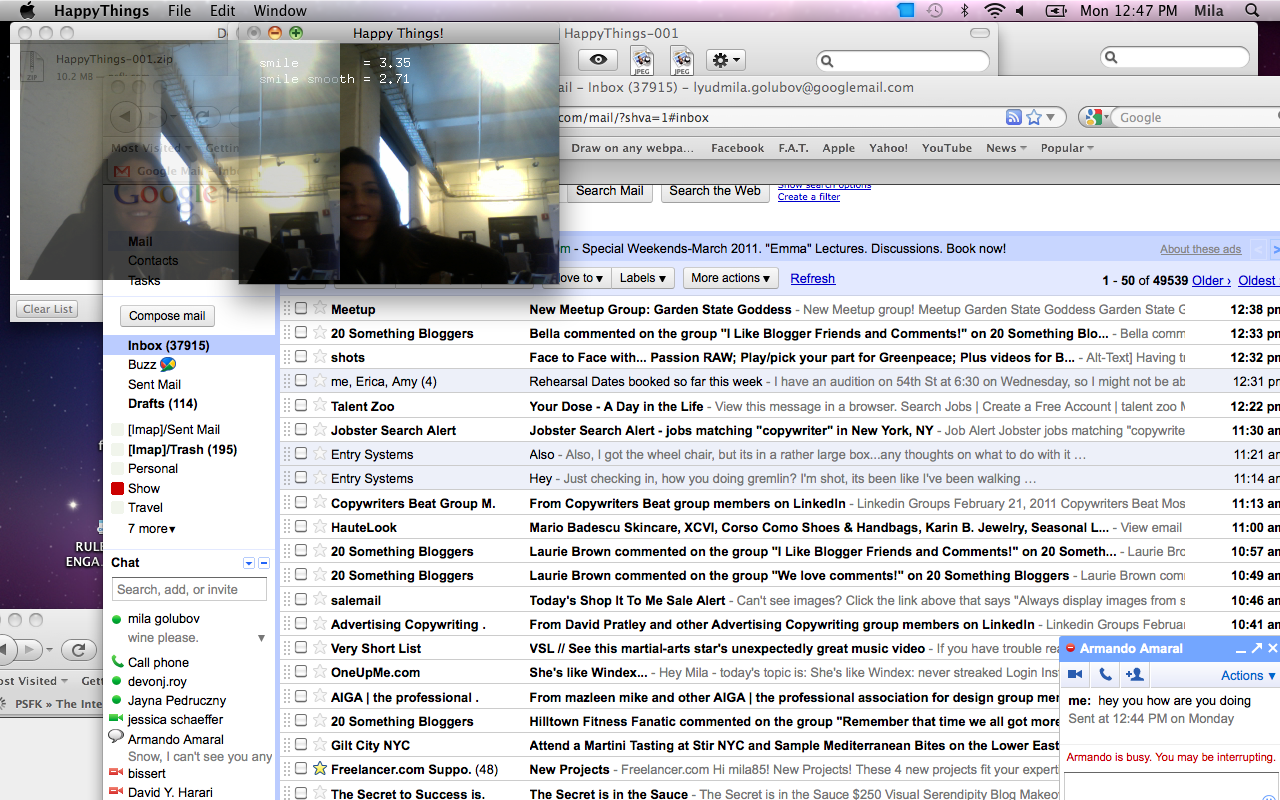Open the Show label with red swatch

[144, 488]
